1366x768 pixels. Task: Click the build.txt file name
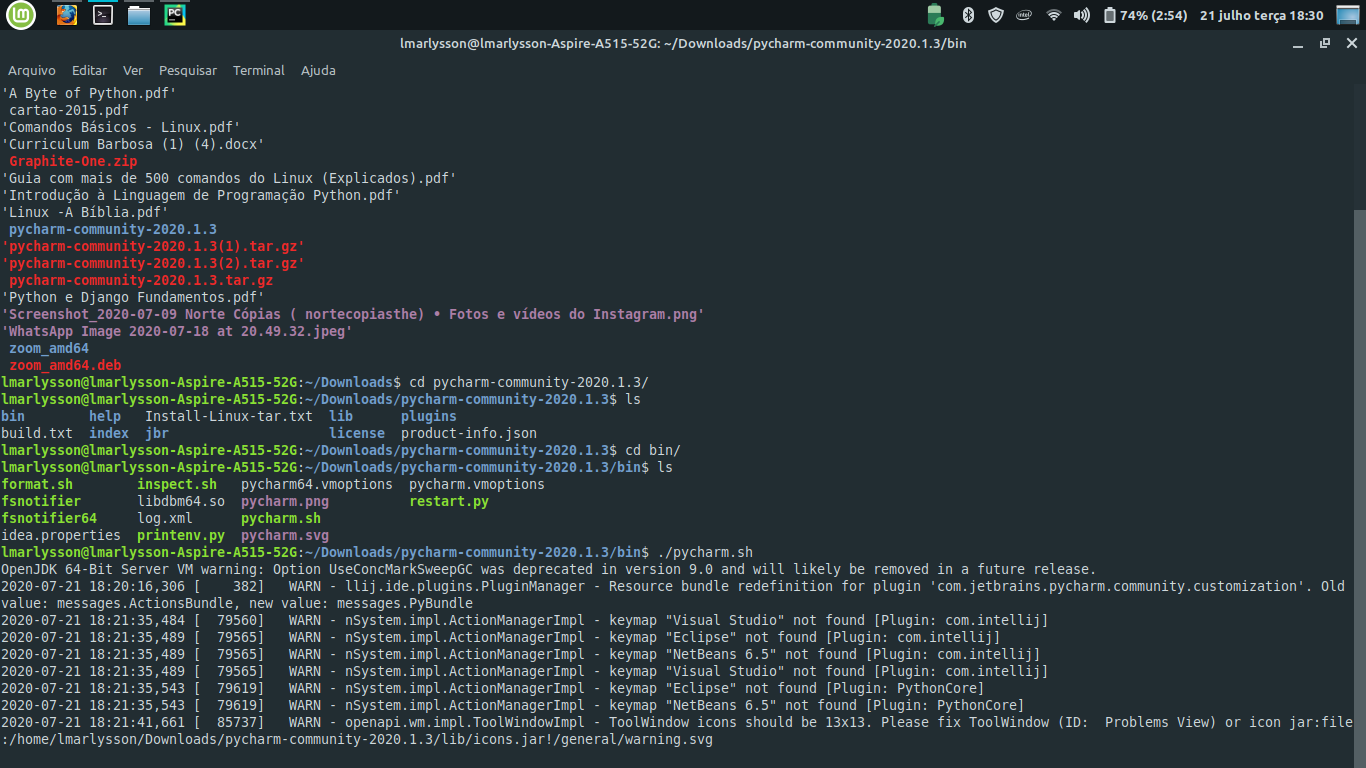pos(37,433)
